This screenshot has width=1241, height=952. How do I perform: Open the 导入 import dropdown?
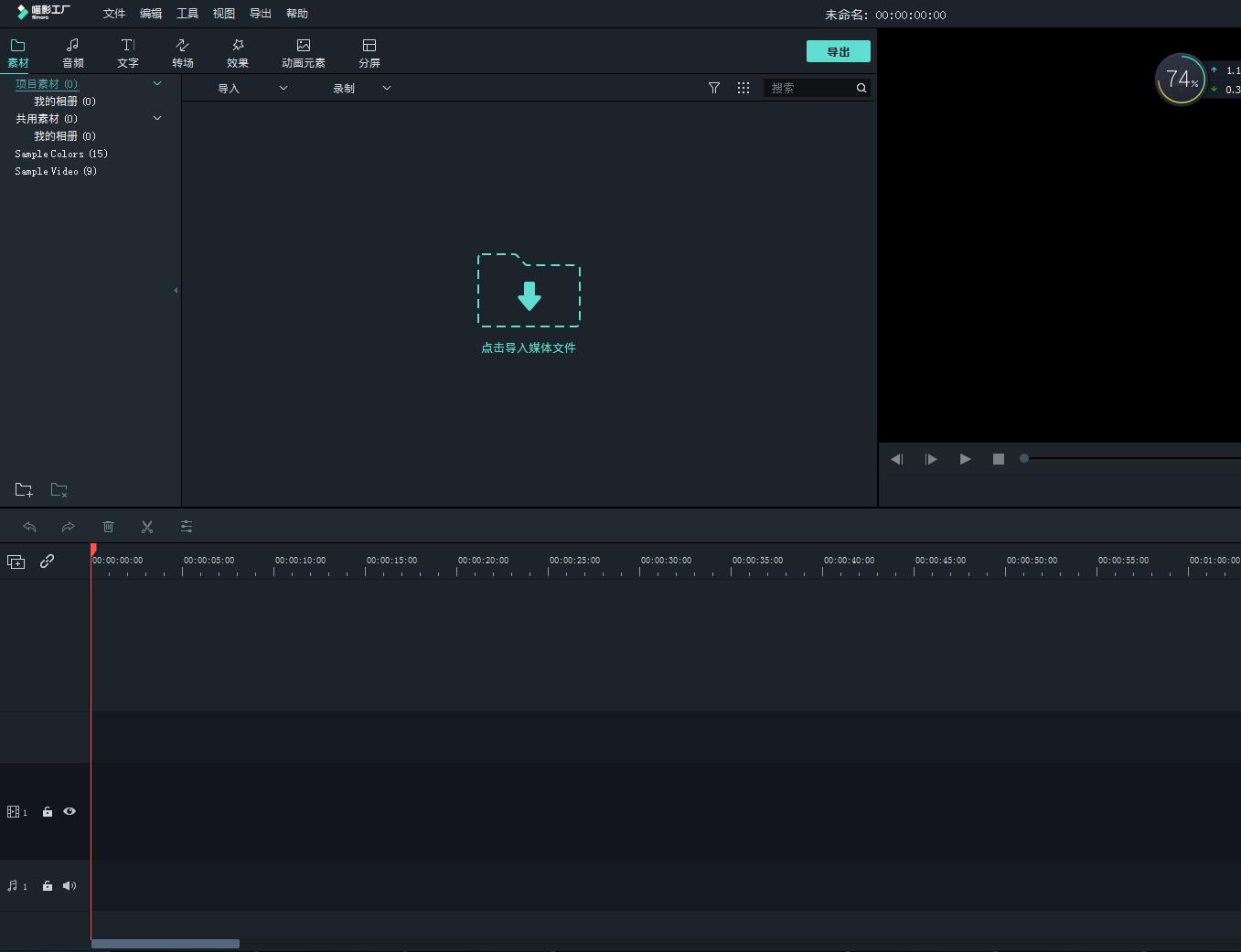pos(251,89)
